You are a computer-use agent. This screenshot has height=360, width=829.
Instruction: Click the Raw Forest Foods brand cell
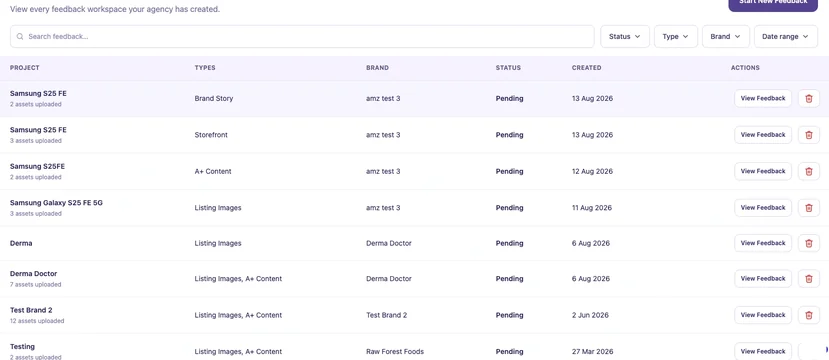(395, 352)
